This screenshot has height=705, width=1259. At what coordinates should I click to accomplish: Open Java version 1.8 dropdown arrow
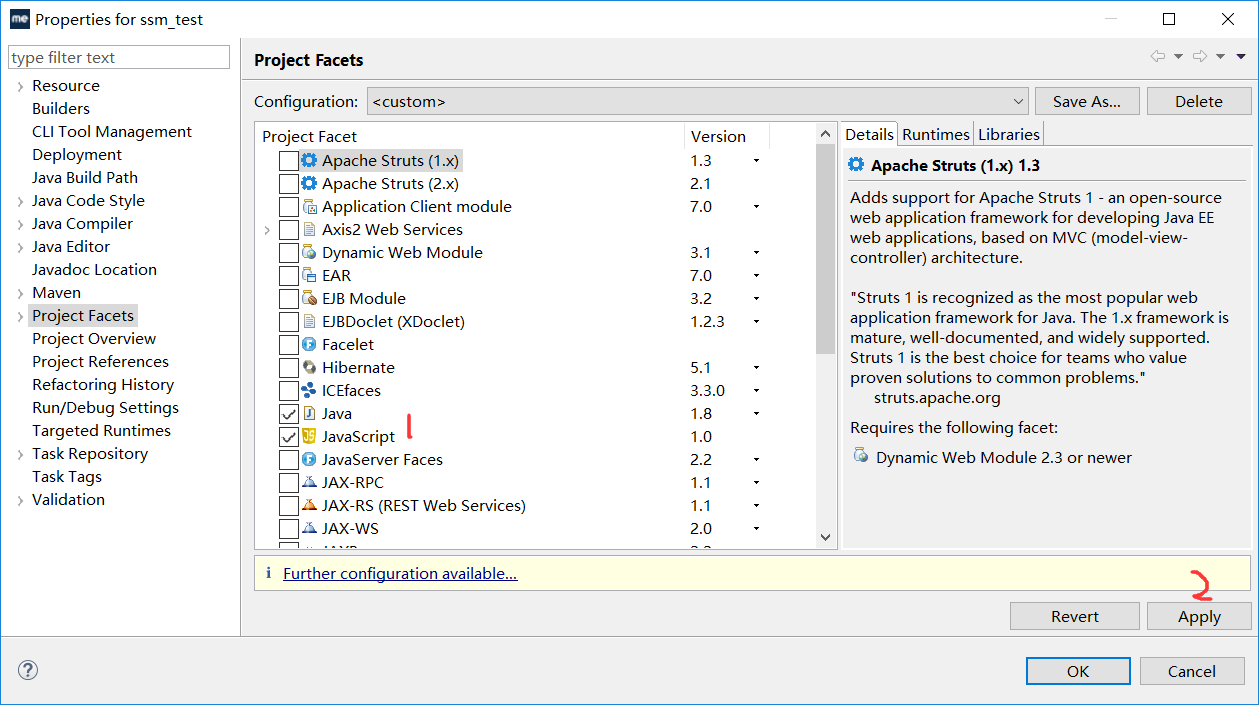click(756, 414)
